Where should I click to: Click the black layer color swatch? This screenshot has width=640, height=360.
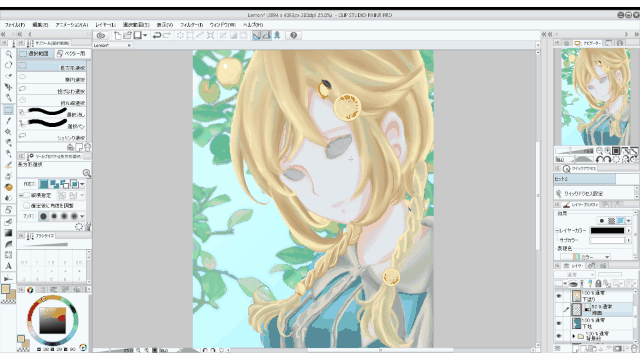pyautogui.click(x=607, y=231)
